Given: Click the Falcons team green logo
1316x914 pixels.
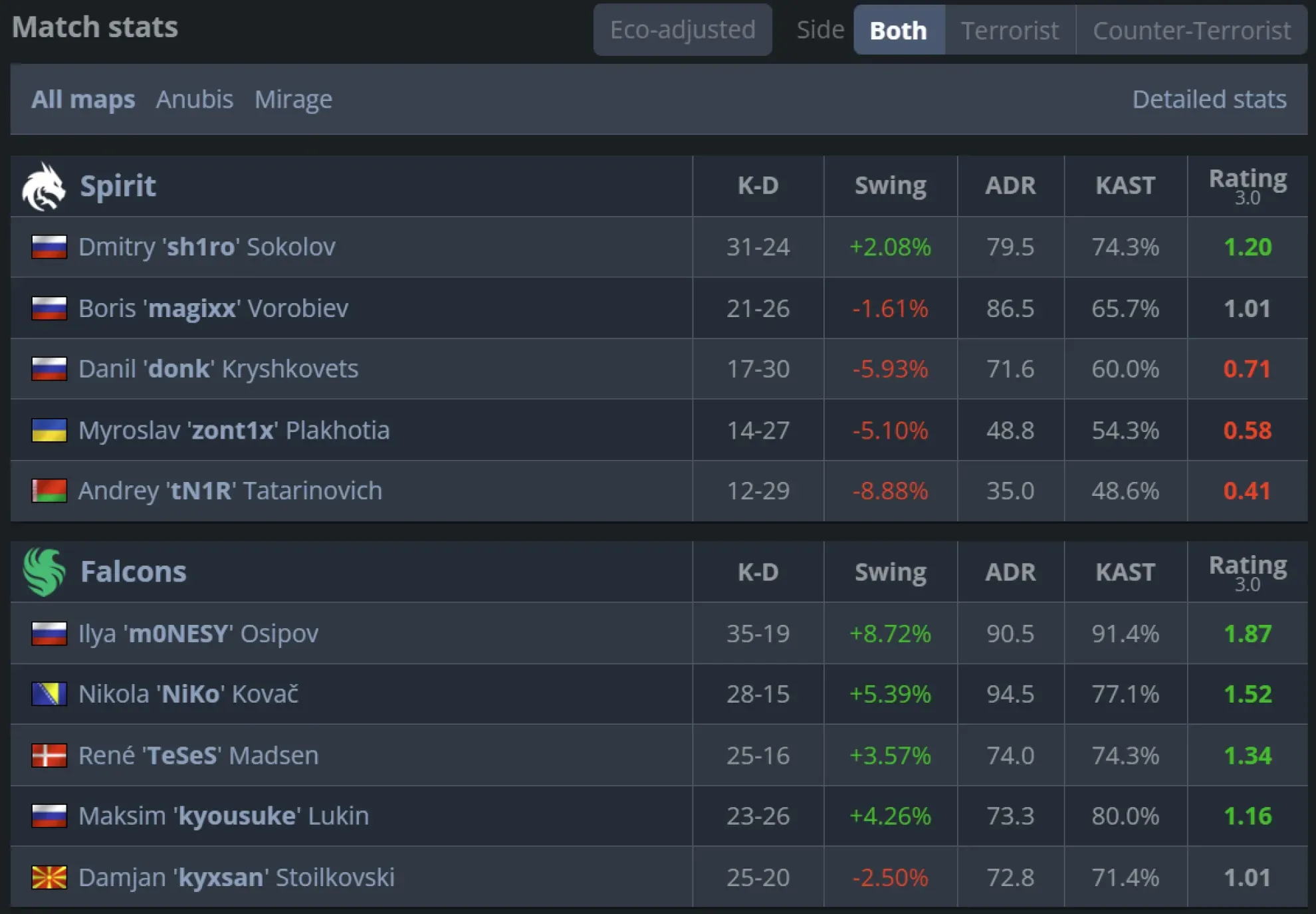Looking at the screenshot, I should (x=45, y=572).
